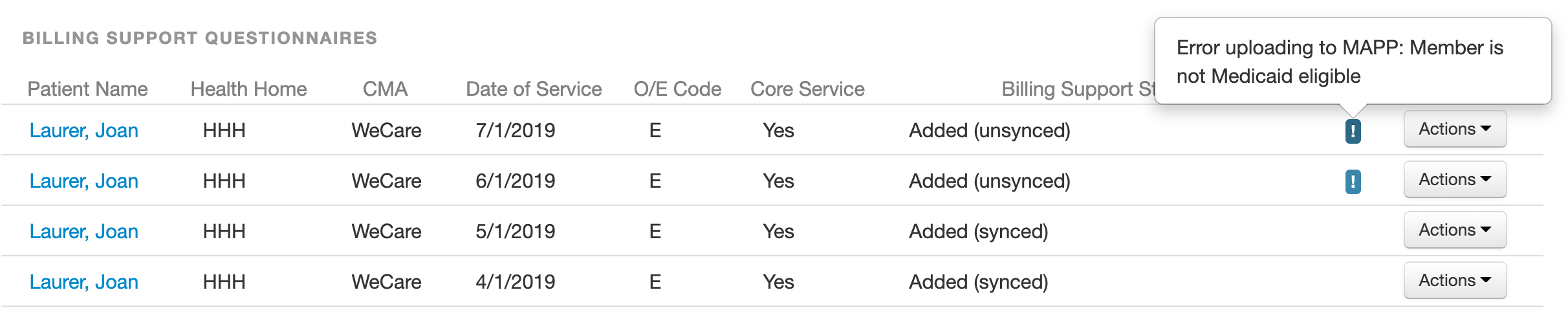Click the Date of Service column header

(x=534, y=89)
